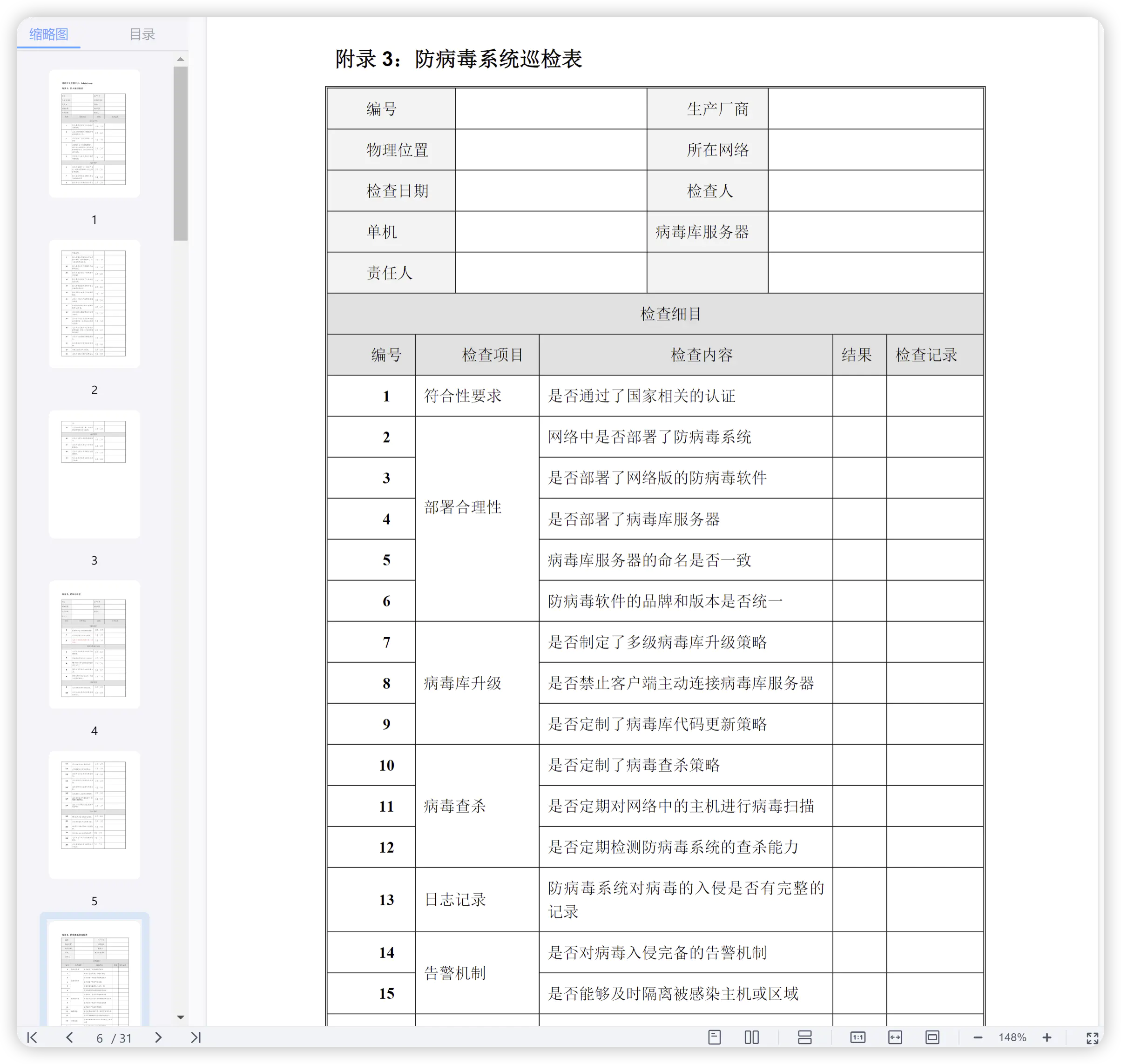This screenshot has height=1064, width=1121.
Task: Click the 责任人 table cell
Action: pos(392,273)
